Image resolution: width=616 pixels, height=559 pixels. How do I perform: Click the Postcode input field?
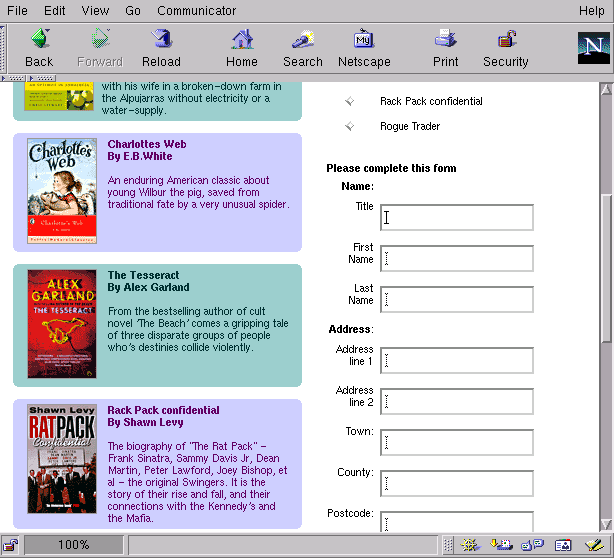(457, 522)
